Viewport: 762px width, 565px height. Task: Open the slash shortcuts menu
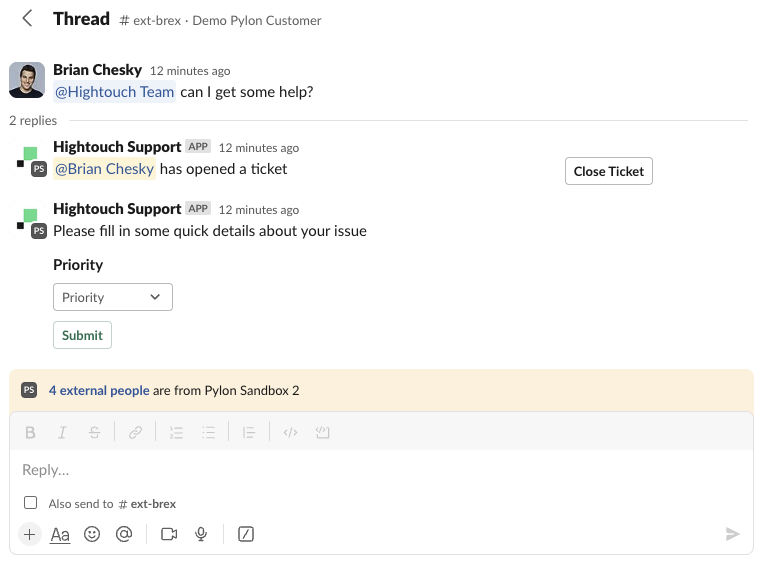[246, 534]
